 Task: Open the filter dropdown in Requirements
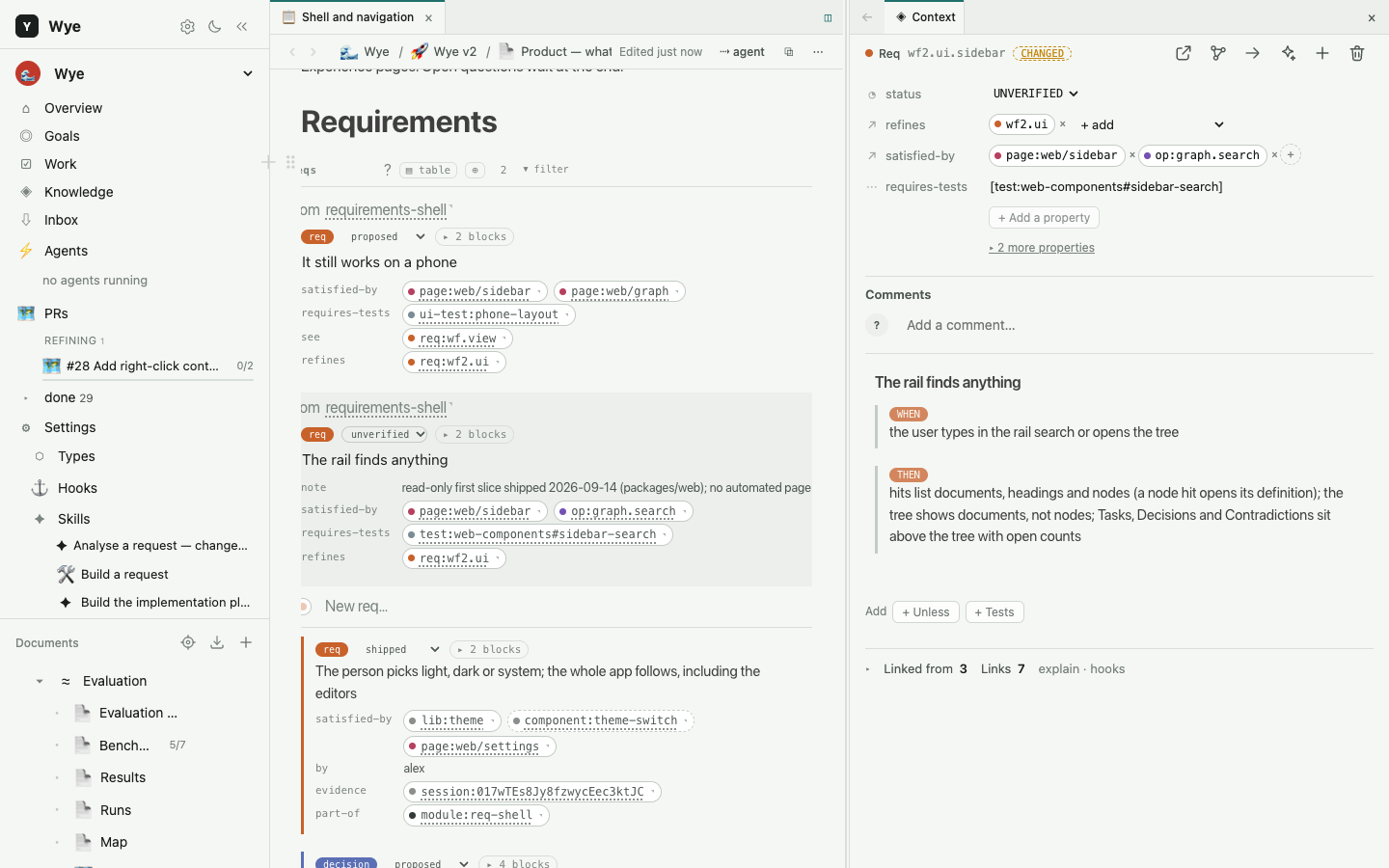pos(546,170)
